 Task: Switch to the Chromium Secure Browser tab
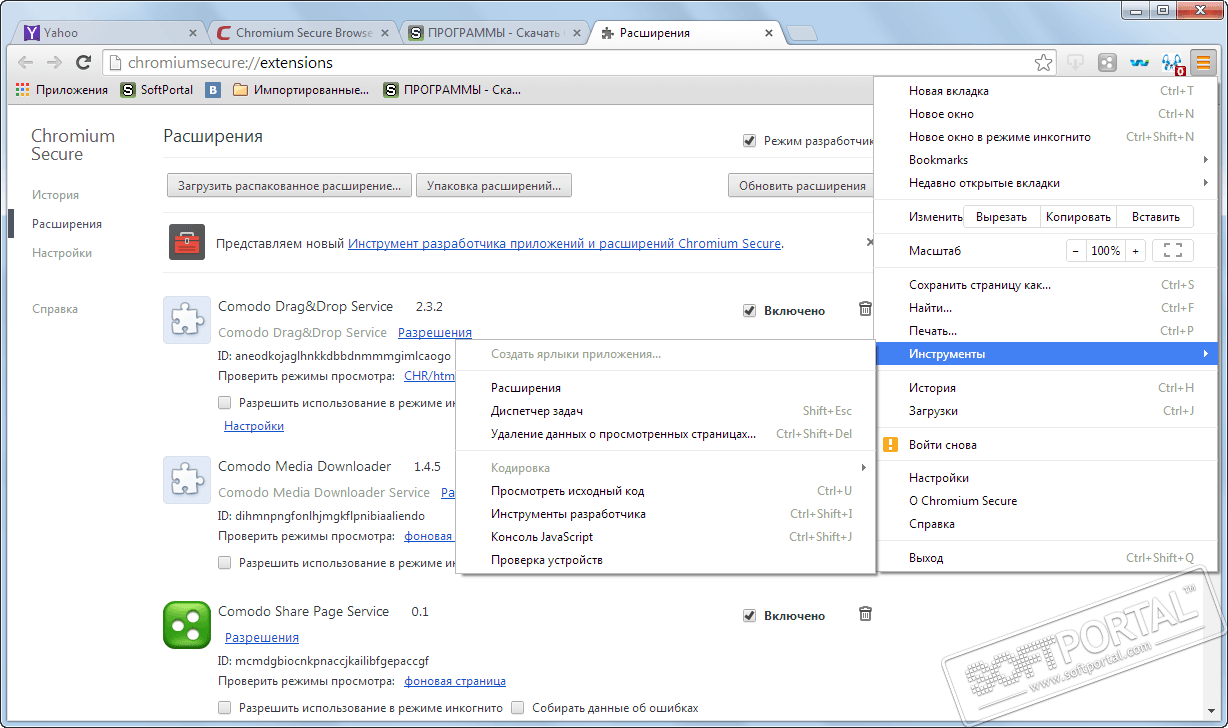click(x=301, y=33)
